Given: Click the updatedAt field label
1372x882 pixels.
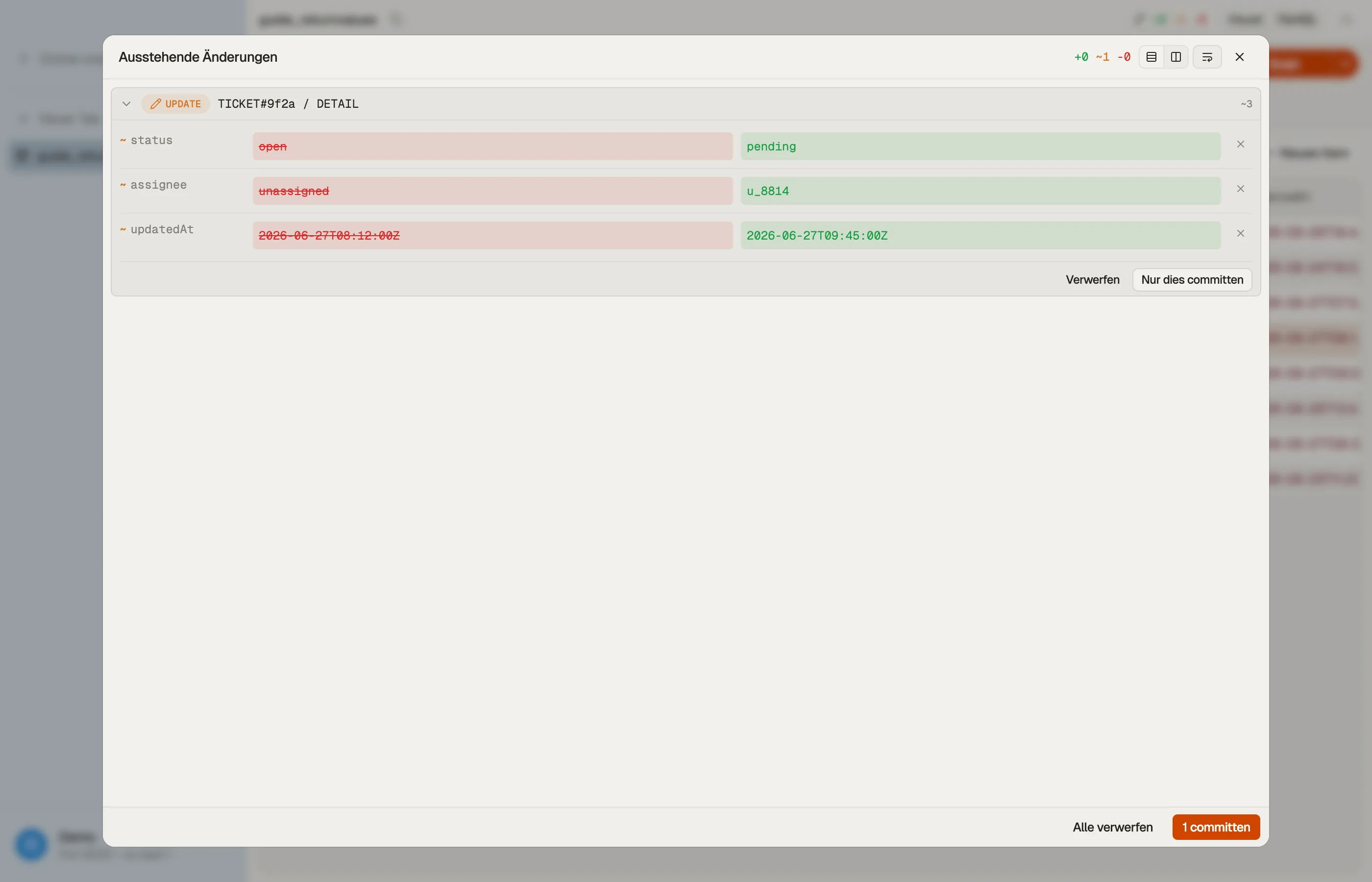Looking at the screenshot, I should pyautogui.click(x=162, y=229).
